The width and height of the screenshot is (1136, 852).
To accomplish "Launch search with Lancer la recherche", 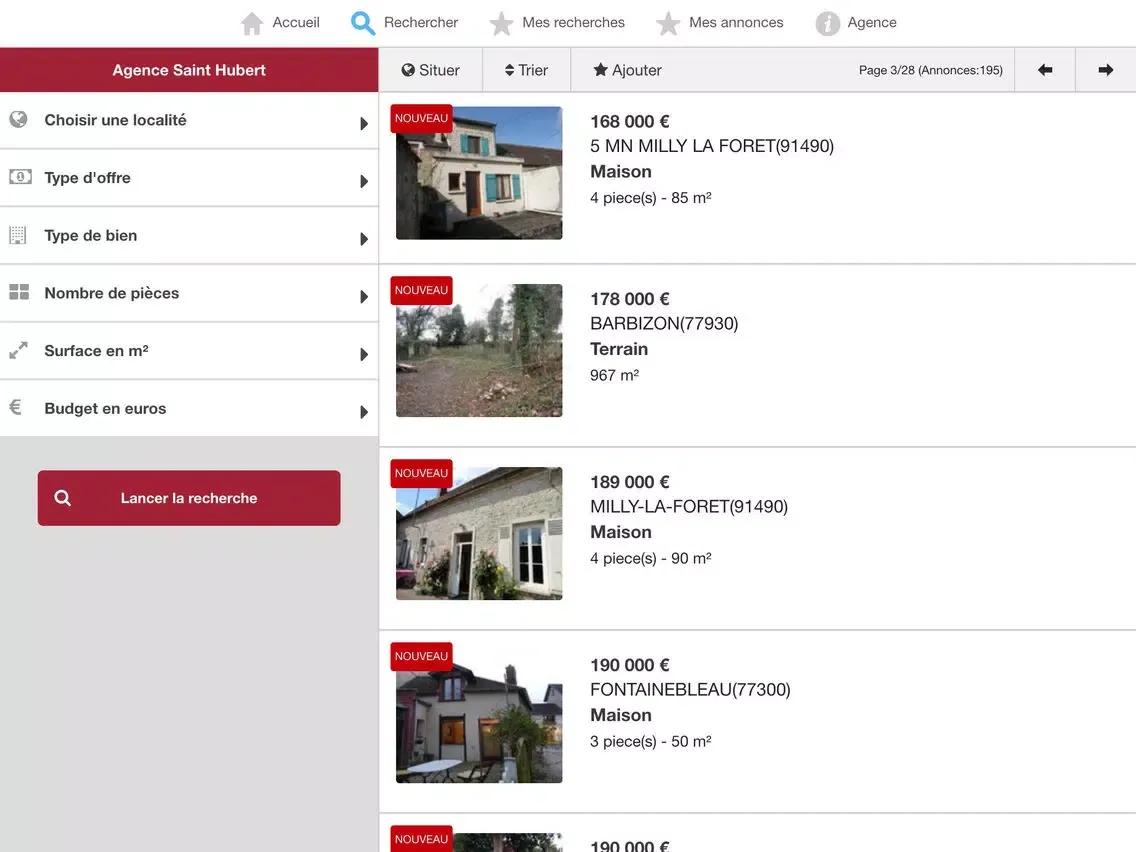I will click(x=189, y=498).
